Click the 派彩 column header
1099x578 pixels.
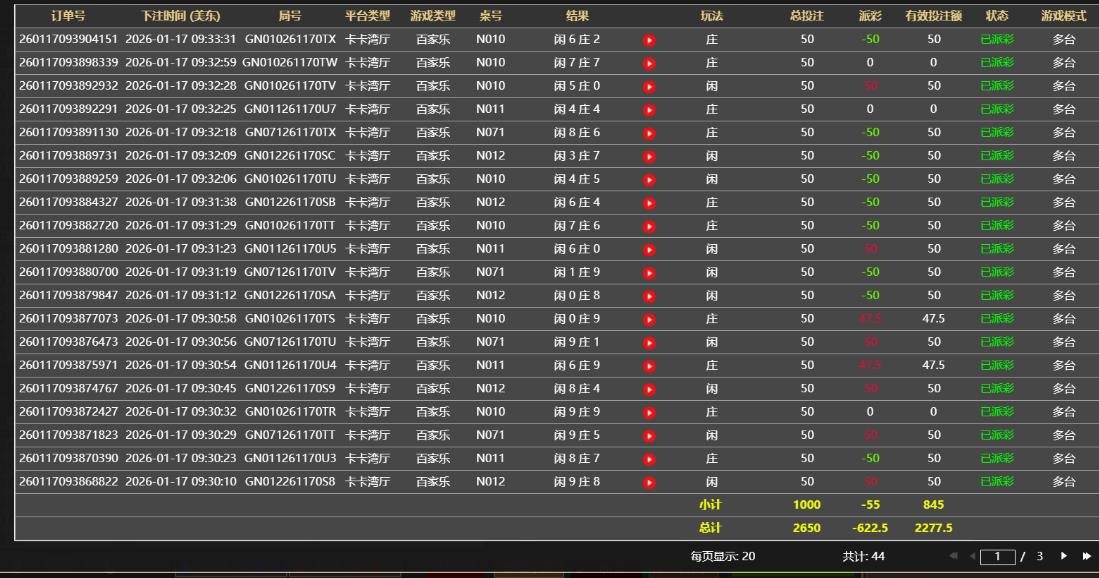869,16
